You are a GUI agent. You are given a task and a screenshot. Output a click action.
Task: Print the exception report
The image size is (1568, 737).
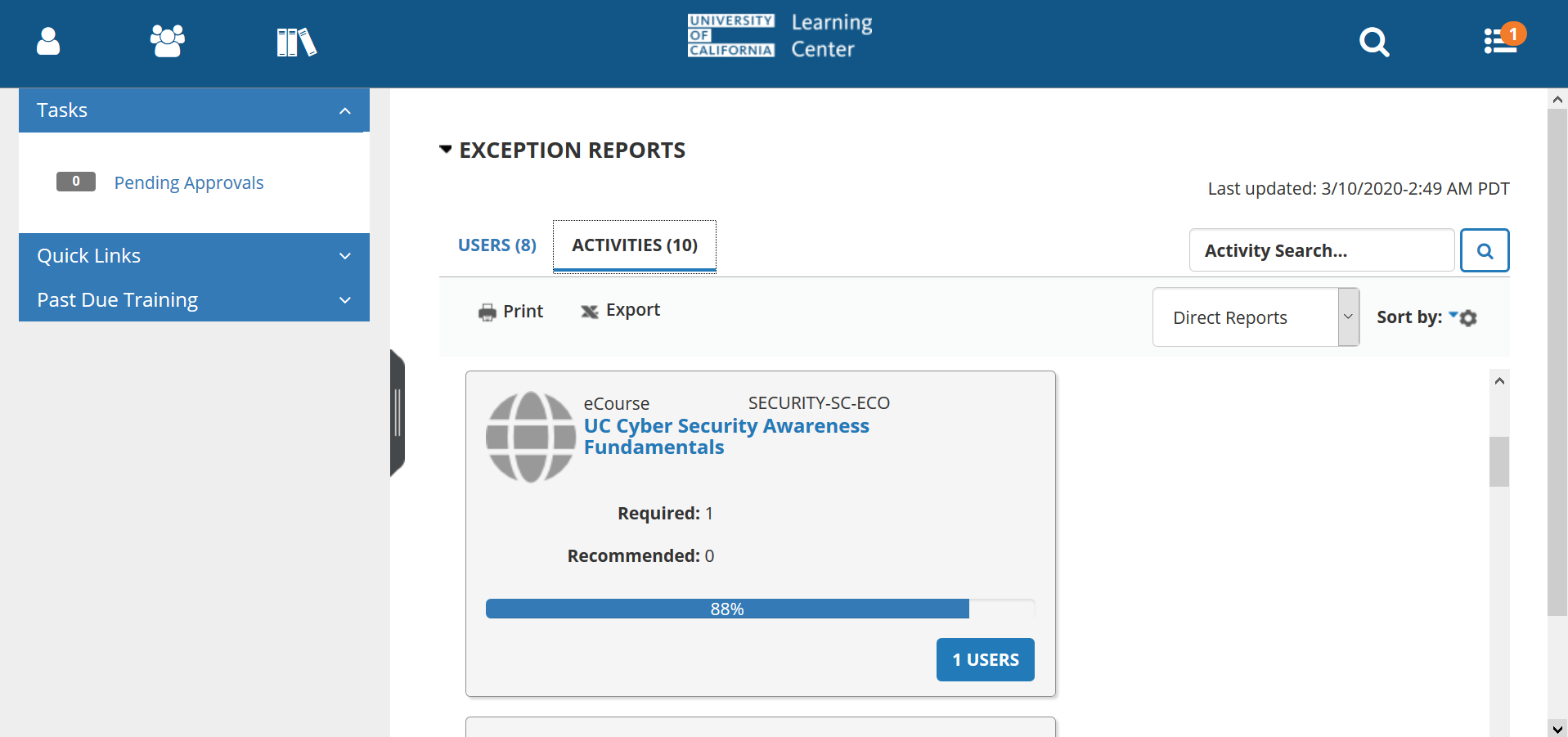pos(511,312)
